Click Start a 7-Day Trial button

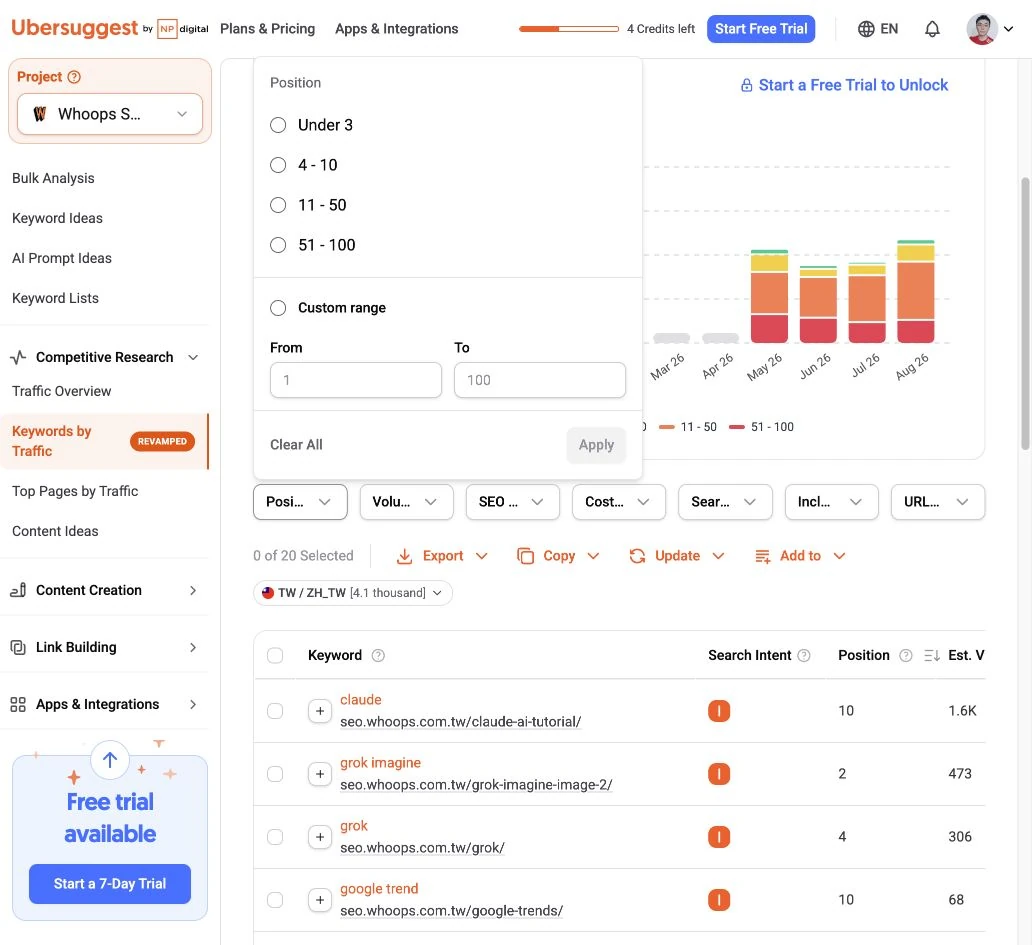110,884
